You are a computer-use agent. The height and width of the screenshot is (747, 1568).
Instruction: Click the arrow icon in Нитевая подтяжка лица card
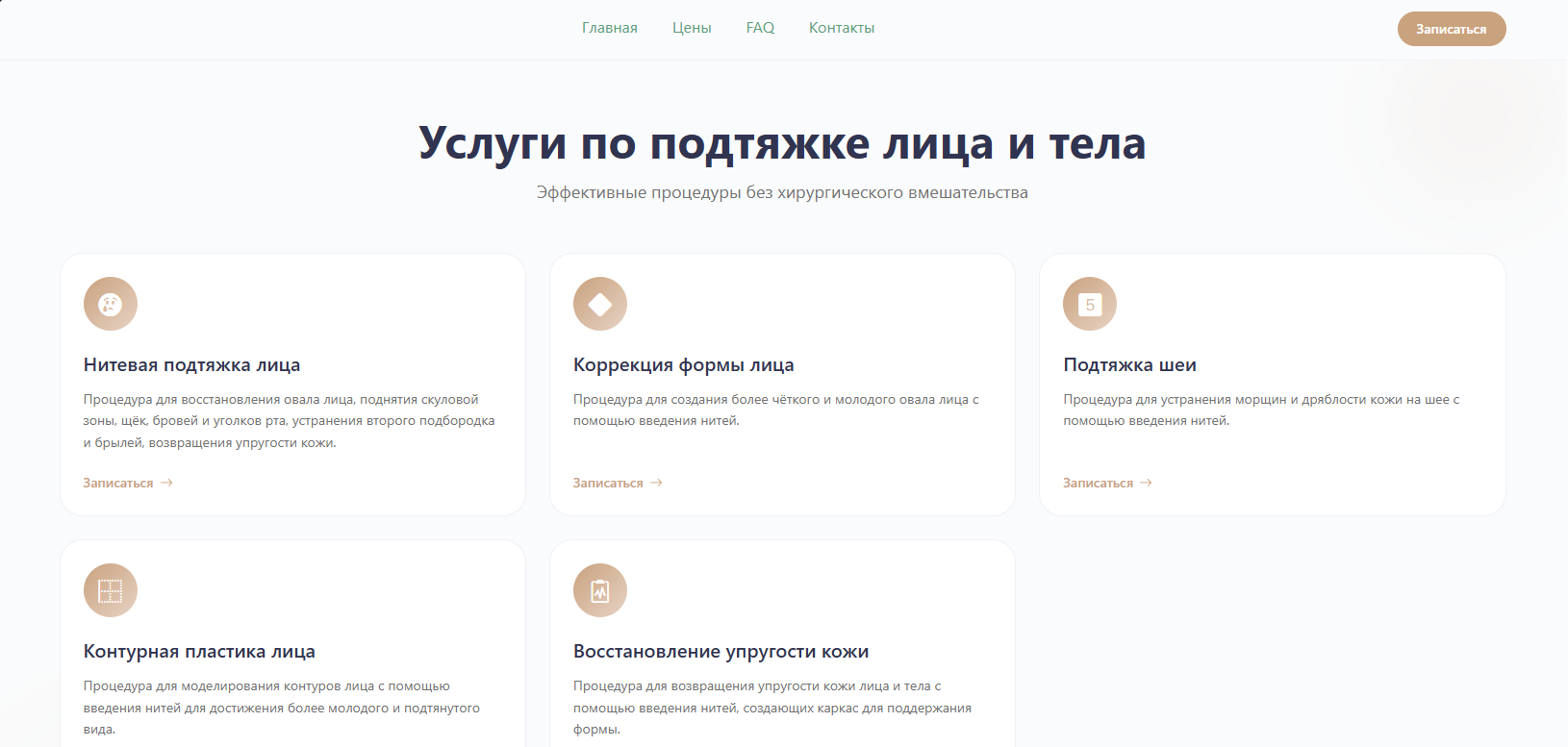coord(166,483)
